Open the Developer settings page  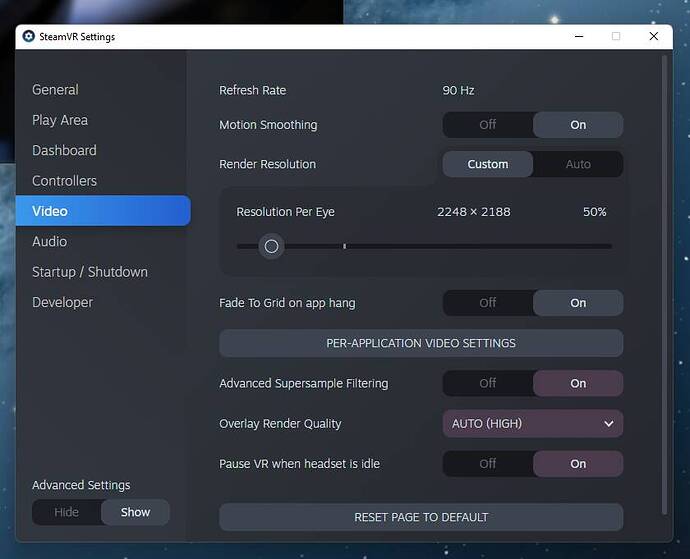click(62, 302)
